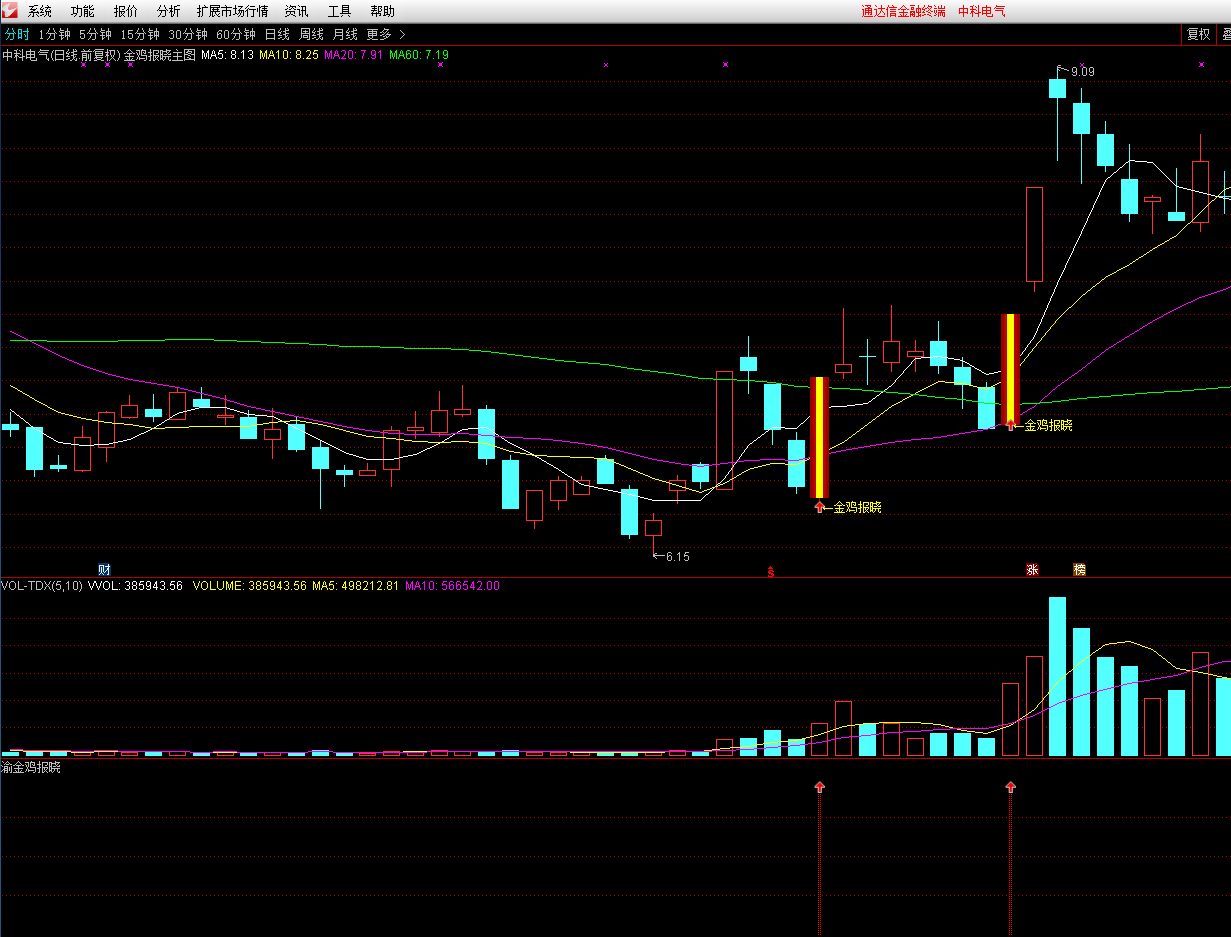Screen dimensions: 1231x937
Task: Click the red Tongdaxin logo icon
Action: click(x=10, y=11)
